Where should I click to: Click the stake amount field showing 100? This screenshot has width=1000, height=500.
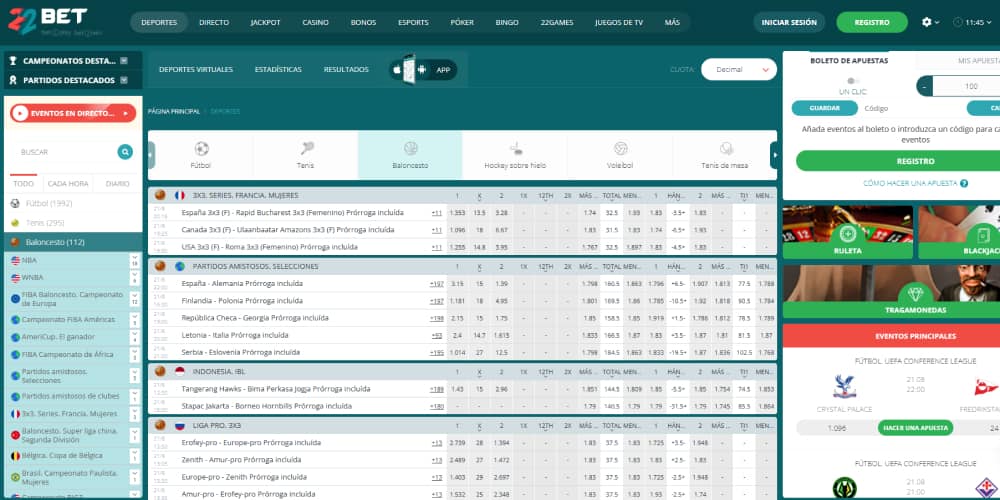(x=966, y=86)
